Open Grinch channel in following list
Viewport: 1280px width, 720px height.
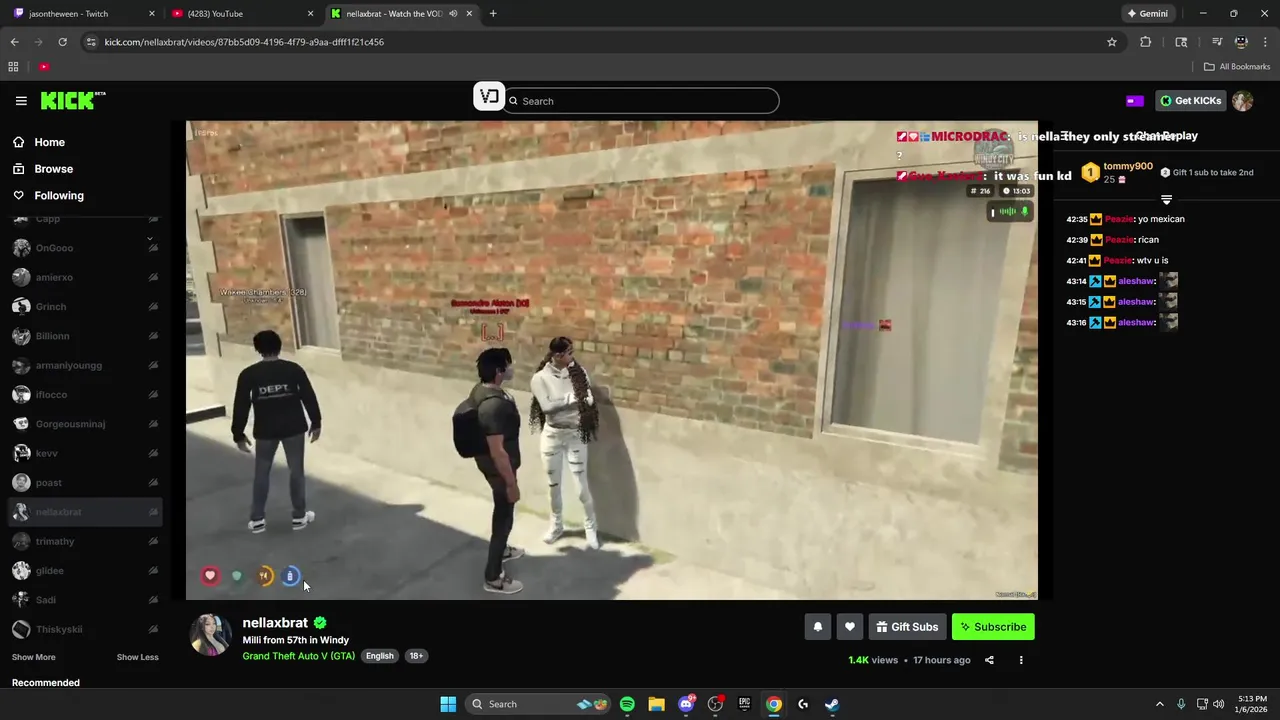(x=85, y=307)
